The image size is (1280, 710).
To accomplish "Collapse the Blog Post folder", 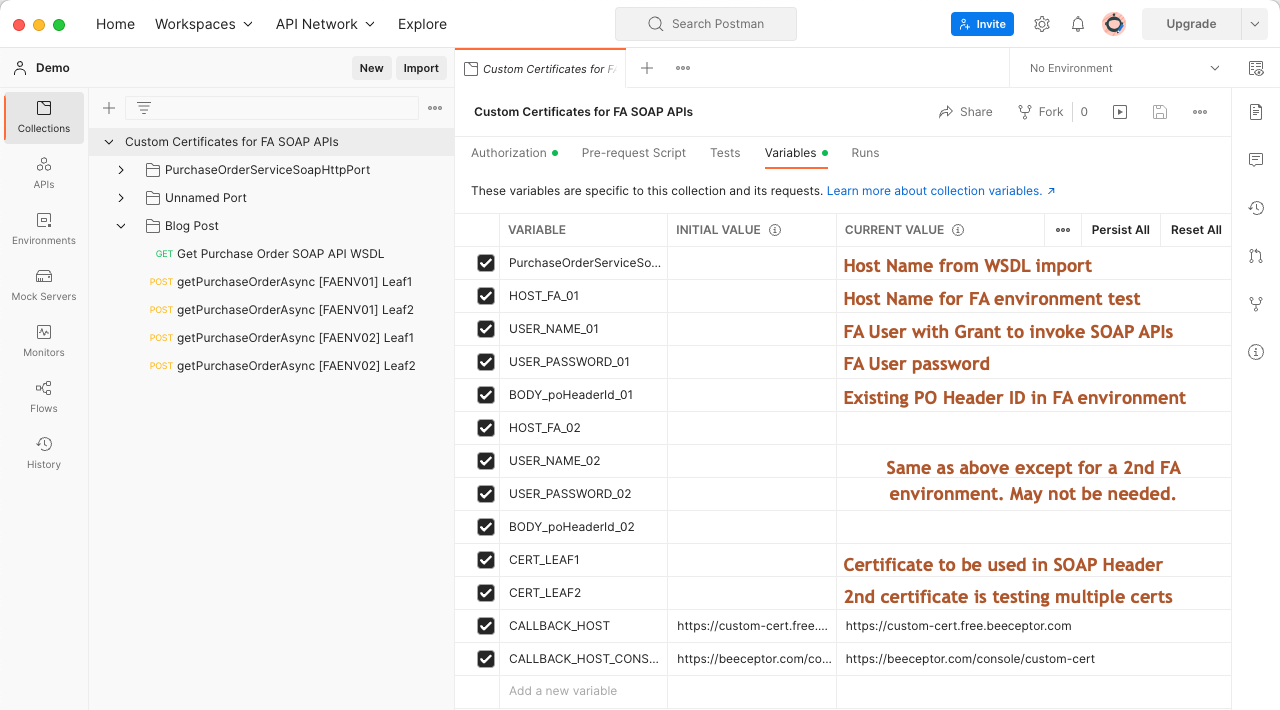I will click(x=121, y=226).
